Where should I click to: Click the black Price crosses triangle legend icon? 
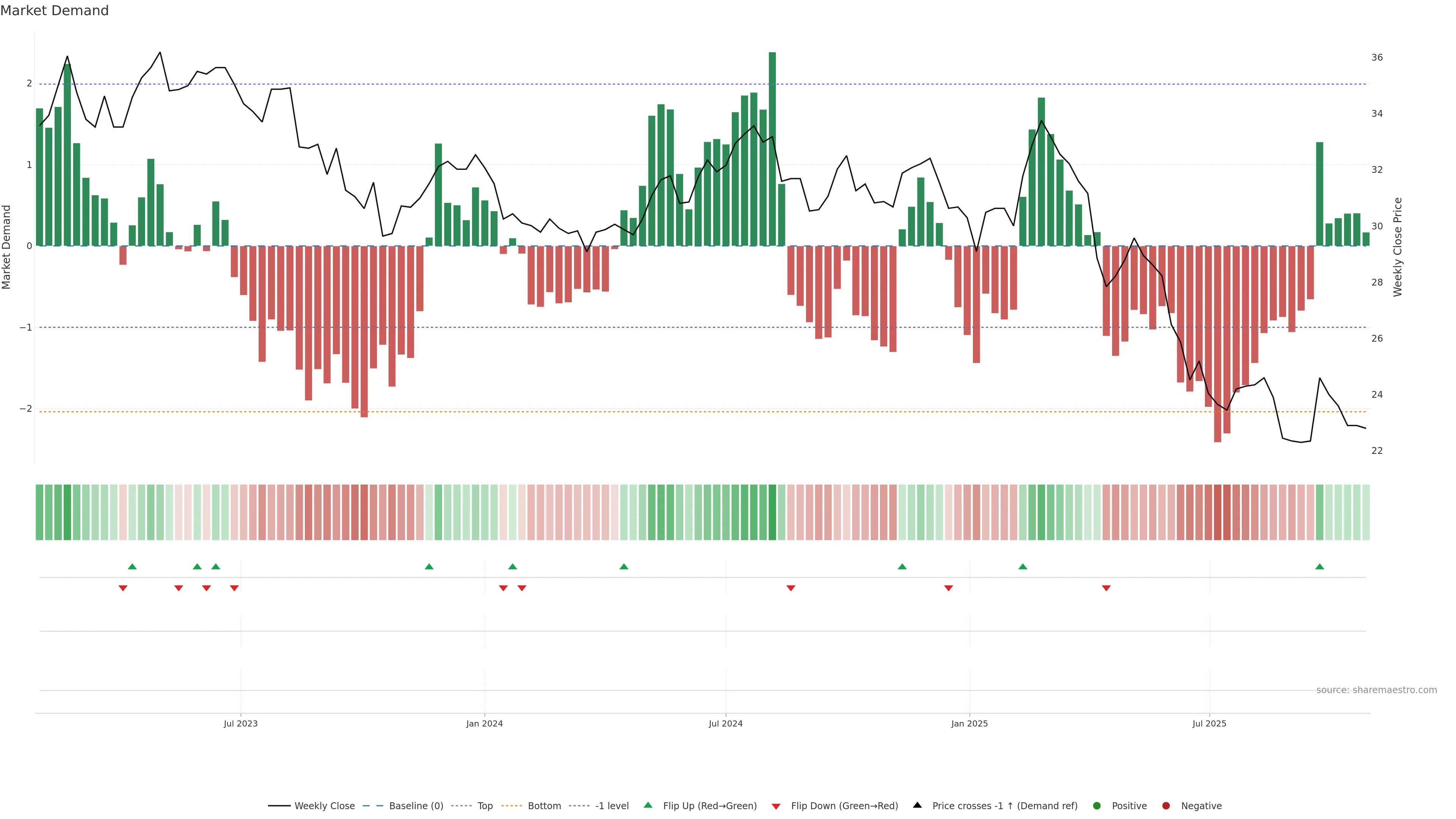917,805
